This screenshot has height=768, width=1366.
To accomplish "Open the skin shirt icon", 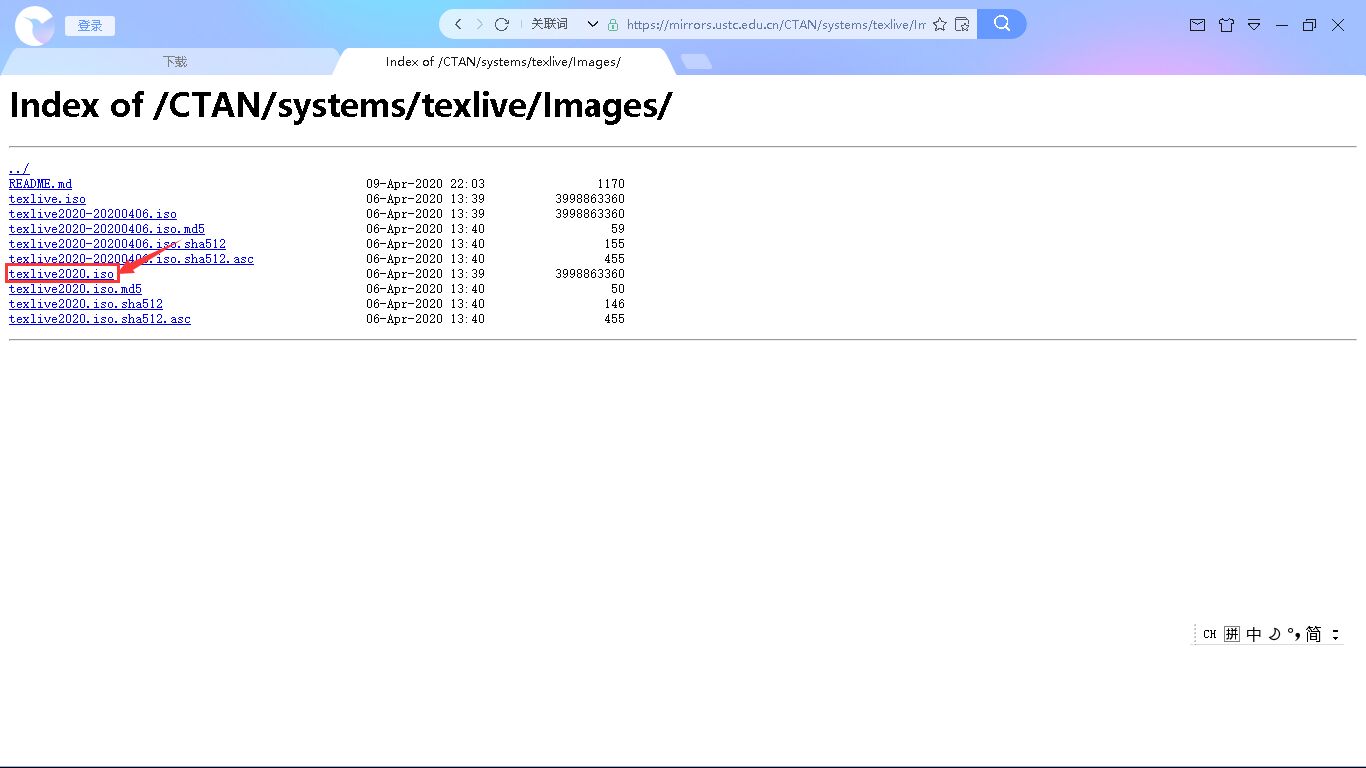I will coord(1226,25).
